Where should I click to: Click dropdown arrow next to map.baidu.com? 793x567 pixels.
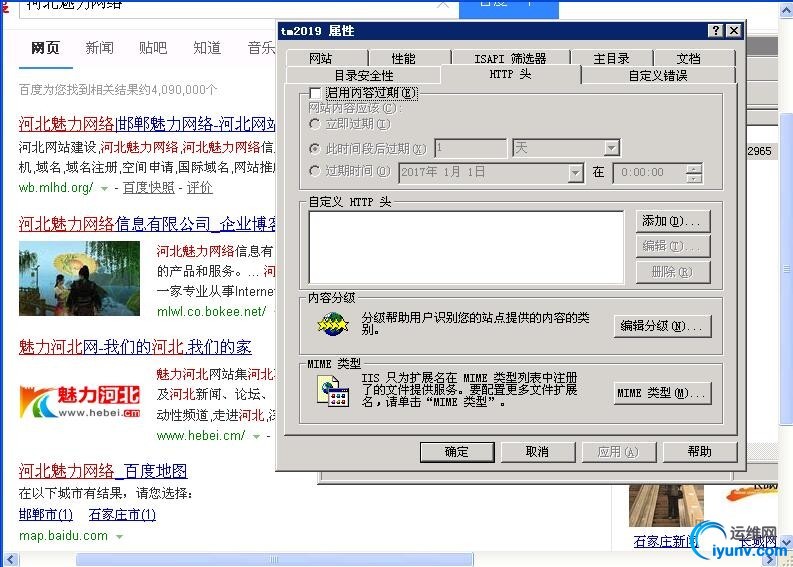point(119,537)
